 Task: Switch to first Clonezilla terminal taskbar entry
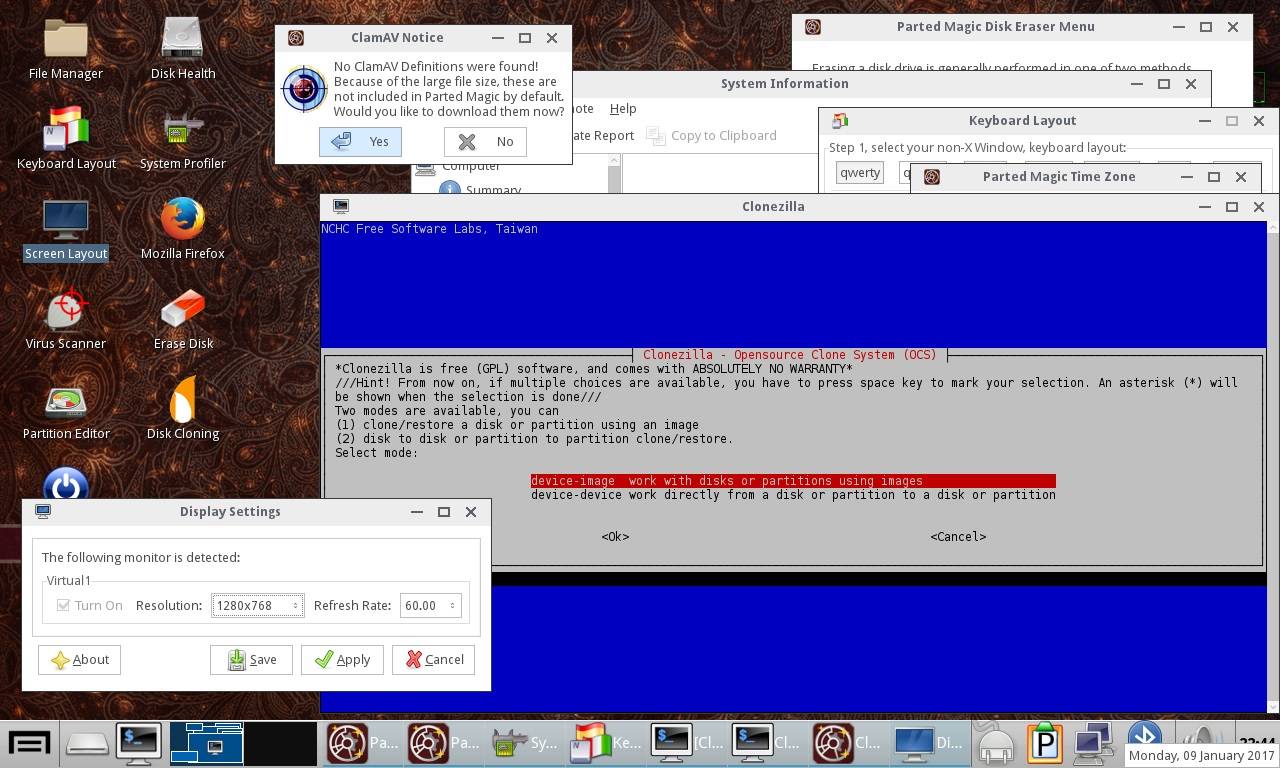(688, 743)
